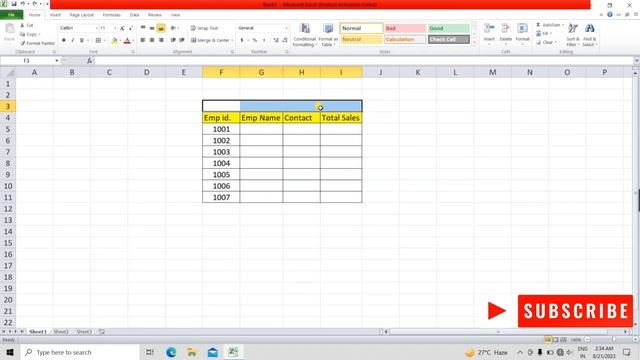Open the font name dropdown
The height and width of the screenshot is (360, 640).
coord(97,28)
